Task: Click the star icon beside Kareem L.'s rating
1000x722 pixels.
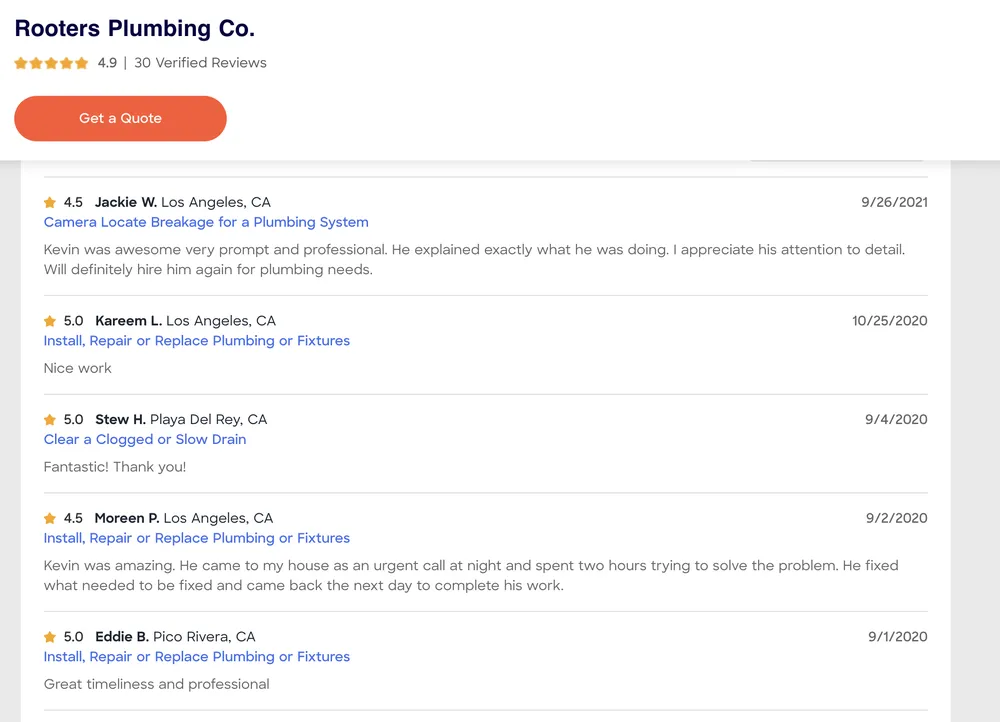Action: [x=50, y=322]
